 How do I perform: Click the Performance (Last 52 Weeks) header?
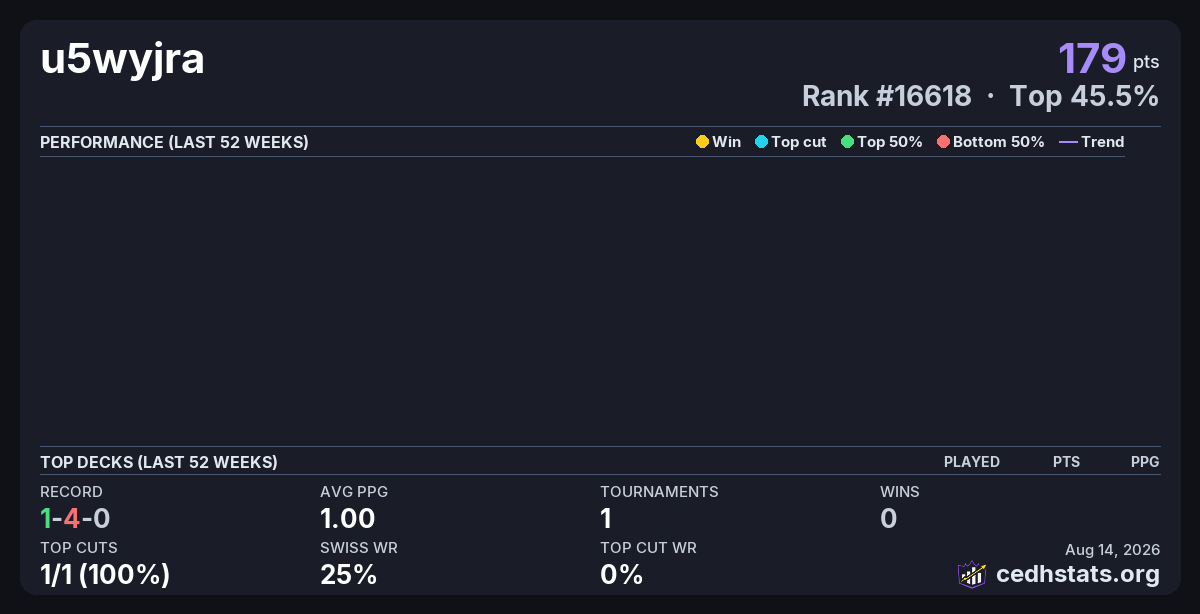tap(174, 142)
